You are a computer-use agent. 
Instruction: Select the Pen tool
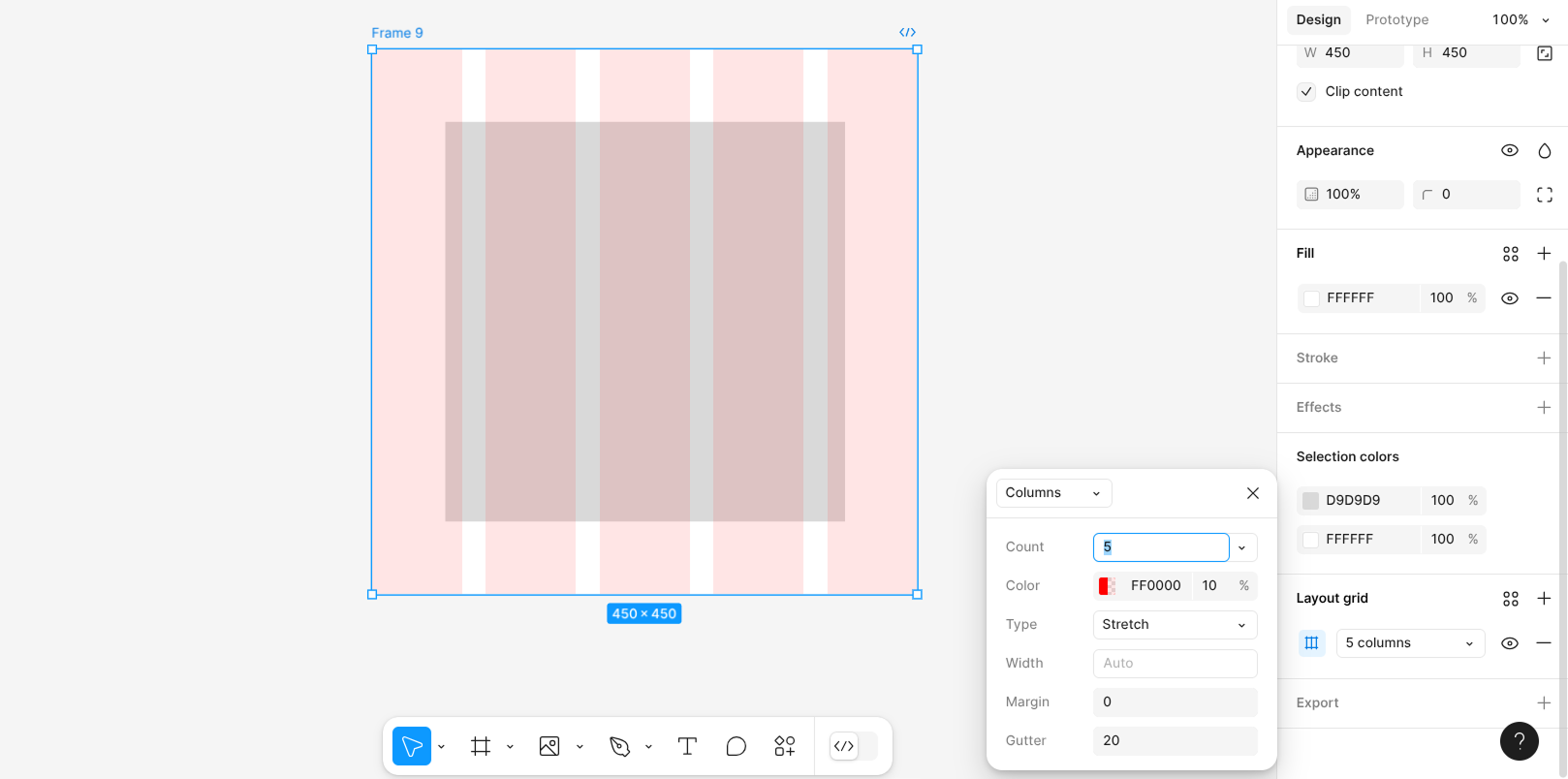tap(619, 746)
